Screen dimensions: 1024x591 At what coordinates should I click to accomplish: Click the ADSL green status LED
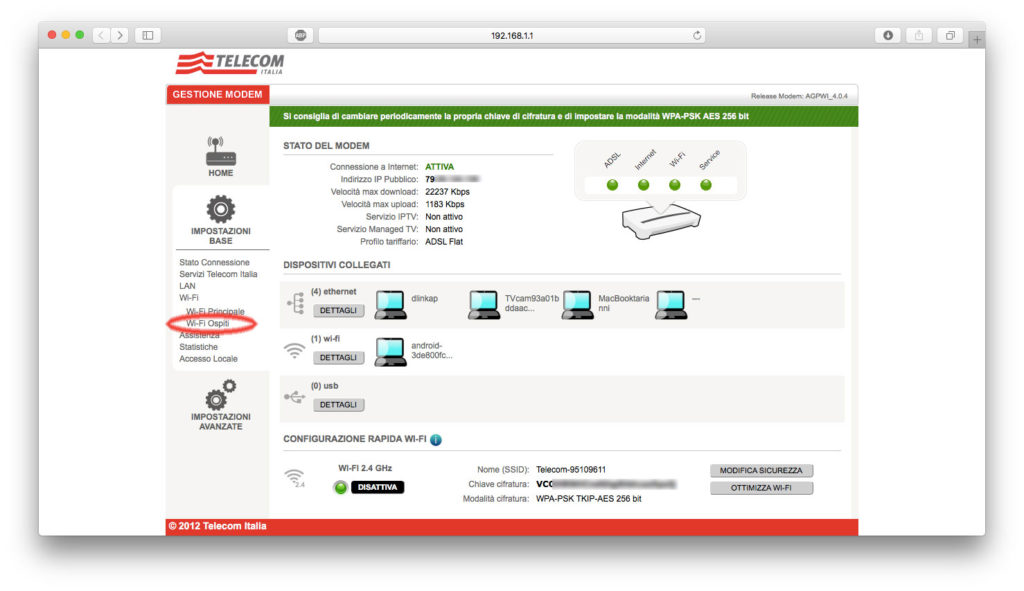(x=612, y=185)
